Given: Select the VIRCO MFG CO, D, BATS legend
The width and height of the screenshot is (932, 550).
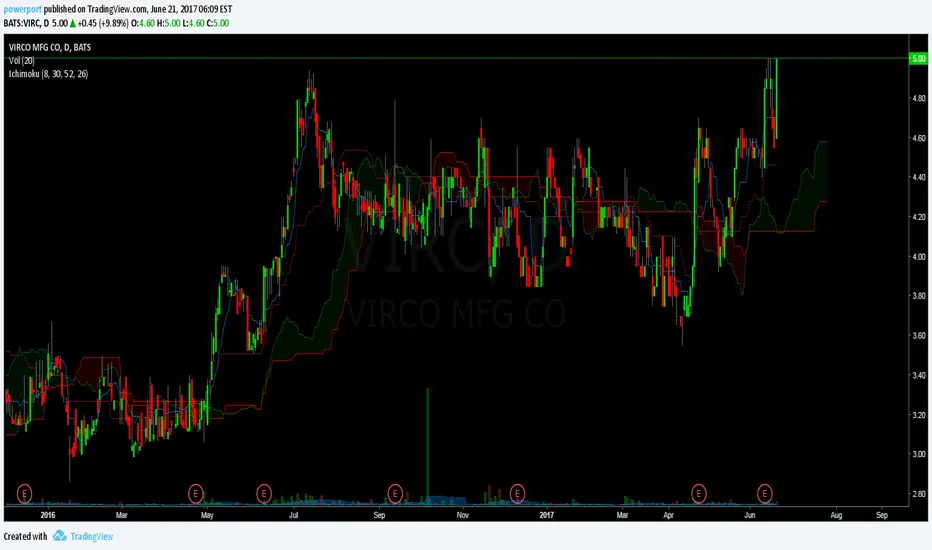Looking at the screenshot, I should click(x=50, y=48).
